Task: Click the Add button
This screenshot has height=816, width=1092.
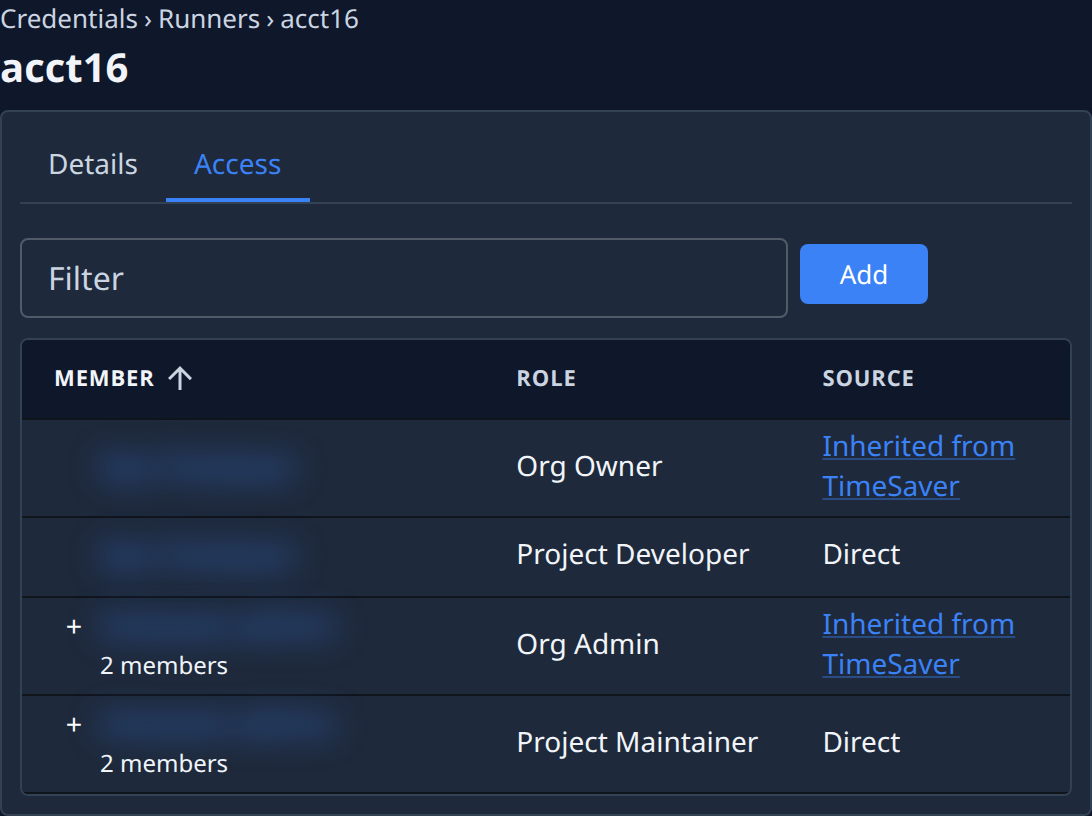Action: click(x=864, y=274)
